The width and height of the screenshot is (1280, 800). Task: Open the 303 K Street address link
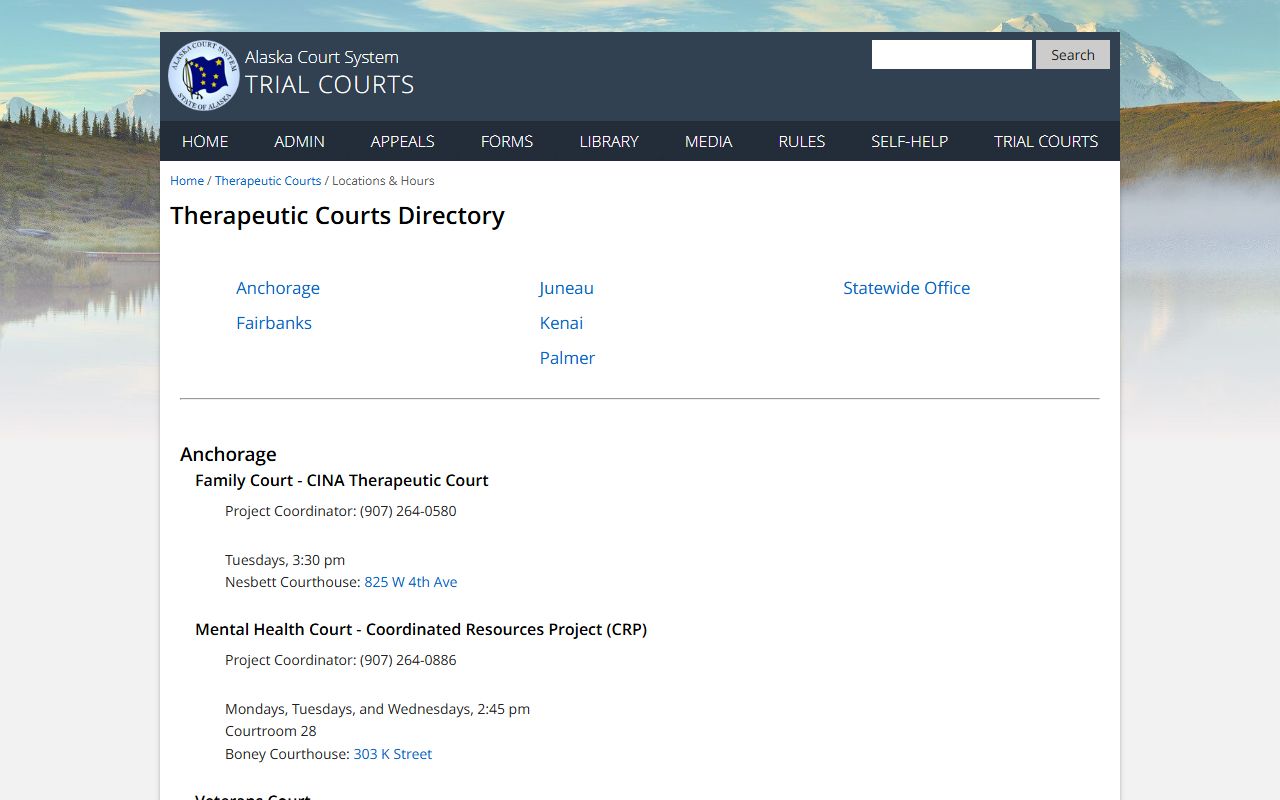pos(393,754)
